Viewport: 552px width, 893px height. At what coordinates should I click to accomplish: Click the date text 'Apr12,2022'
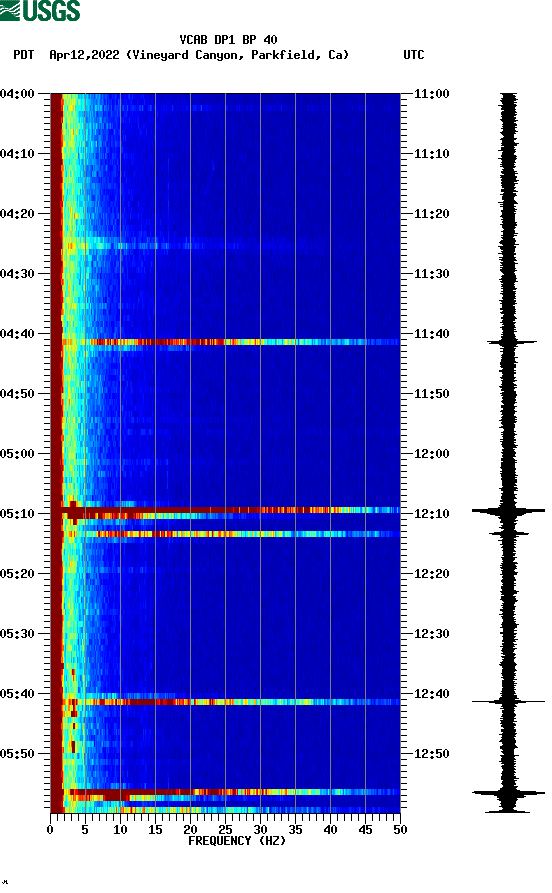tap(84, 55)
